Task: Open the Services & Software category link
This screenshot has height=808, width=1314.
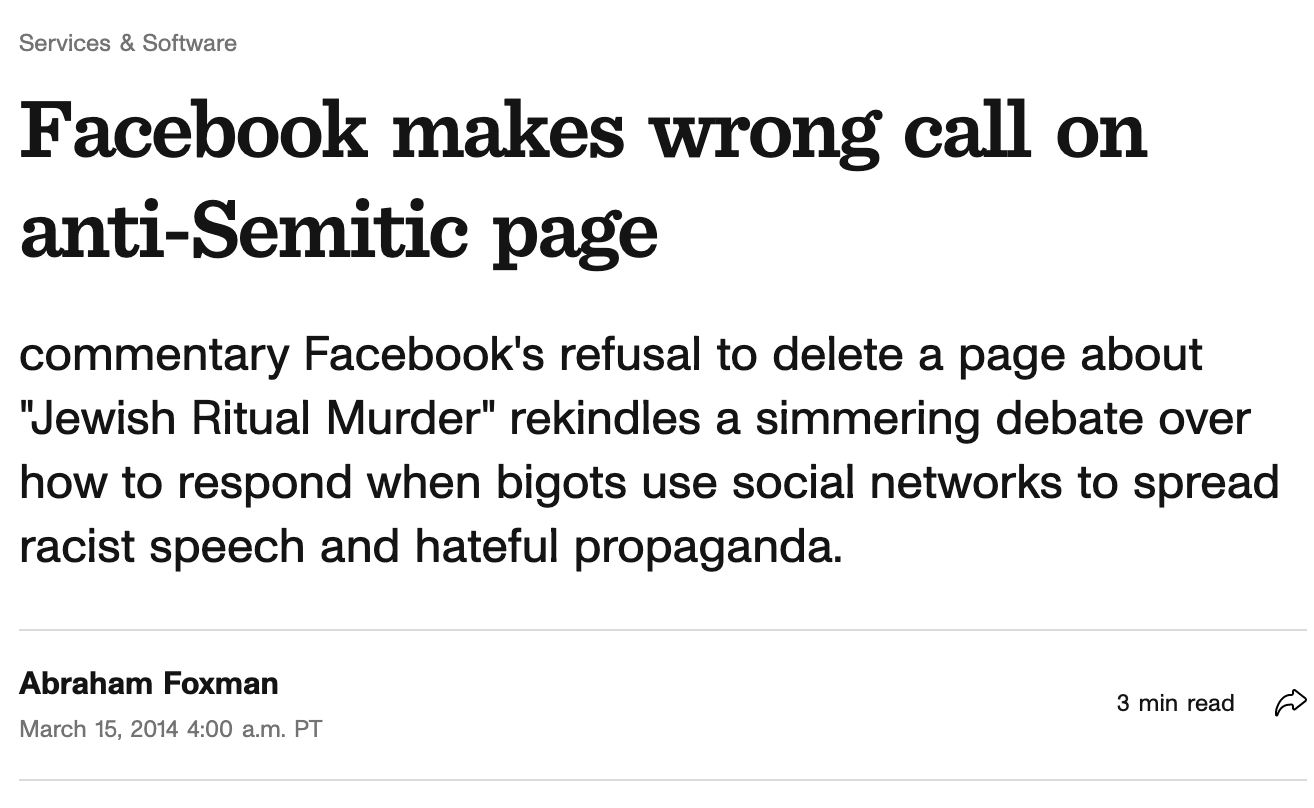Action: (128, 43)
